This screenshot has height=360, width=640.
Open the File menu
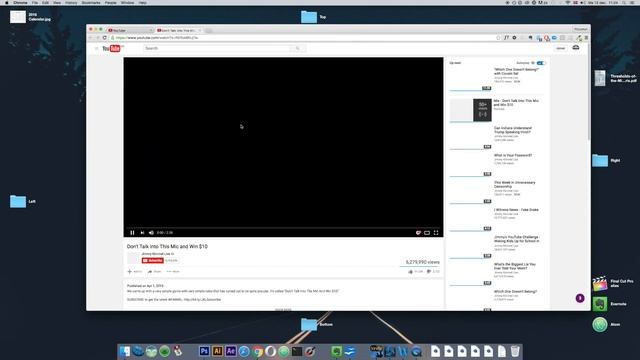35,2
